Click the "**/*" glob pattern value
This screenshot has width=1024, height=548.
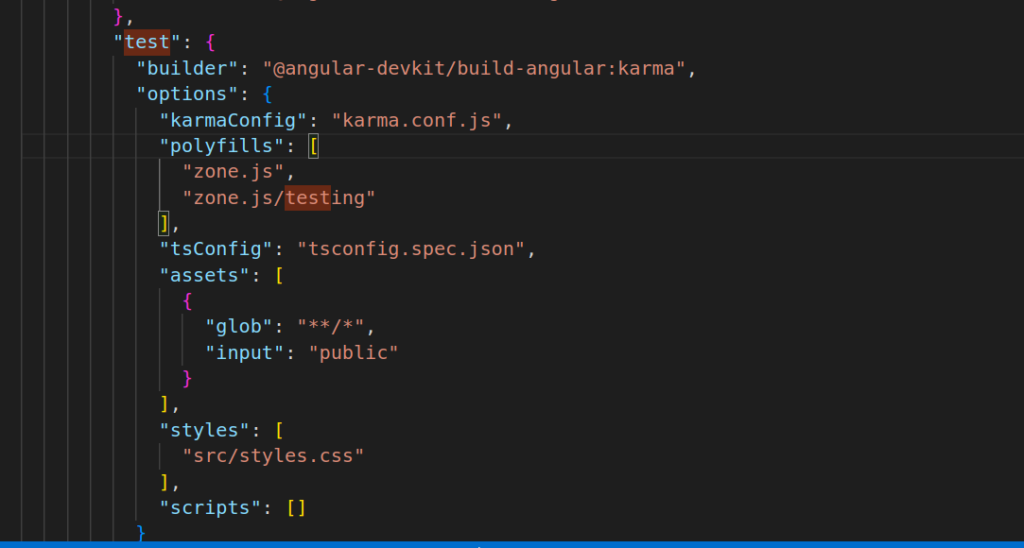pyautogui.click(x=334, y=327)
